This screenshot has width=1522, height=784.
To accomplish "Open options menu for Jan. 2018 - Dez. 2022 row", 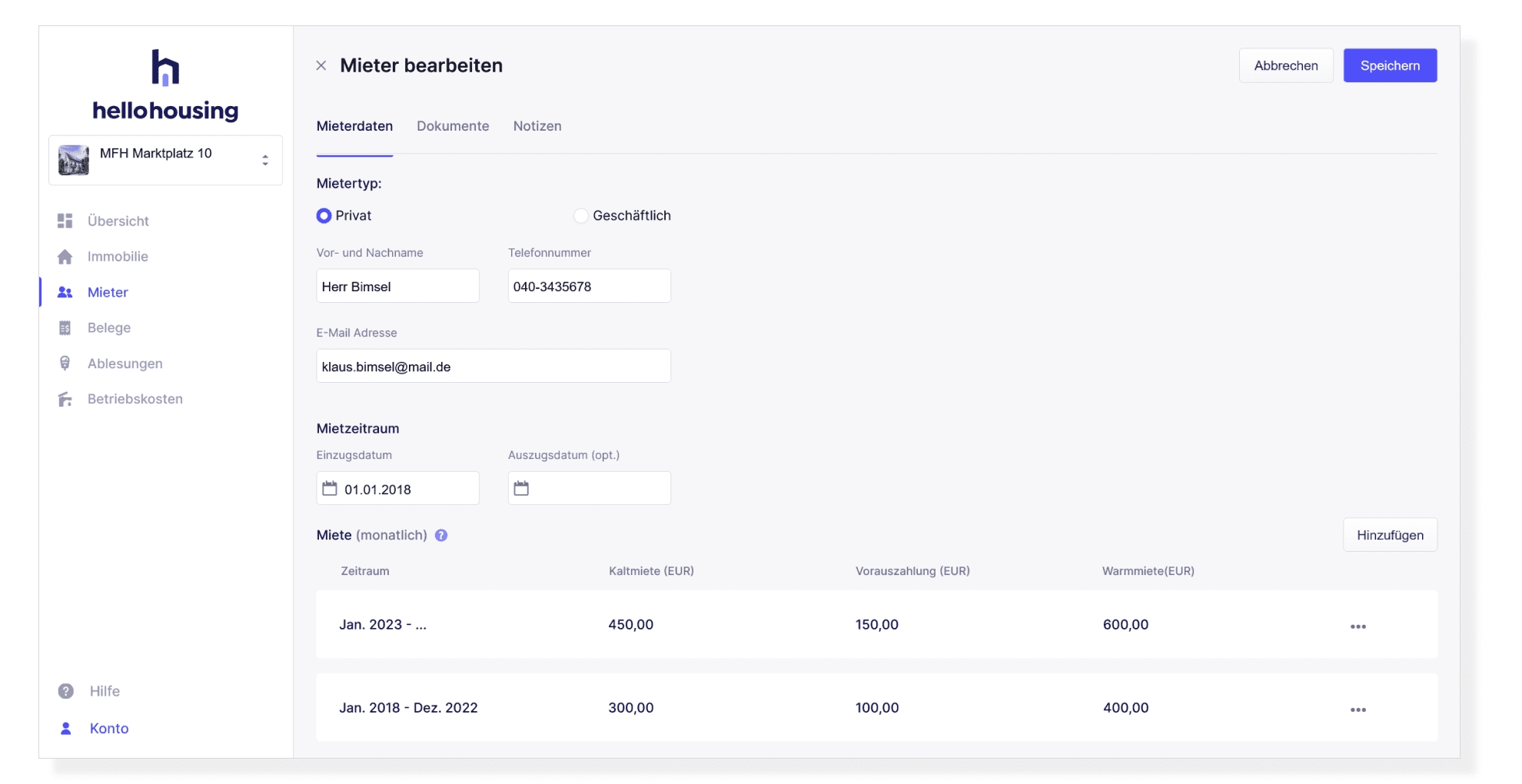I will click(x=1358, y=709).
